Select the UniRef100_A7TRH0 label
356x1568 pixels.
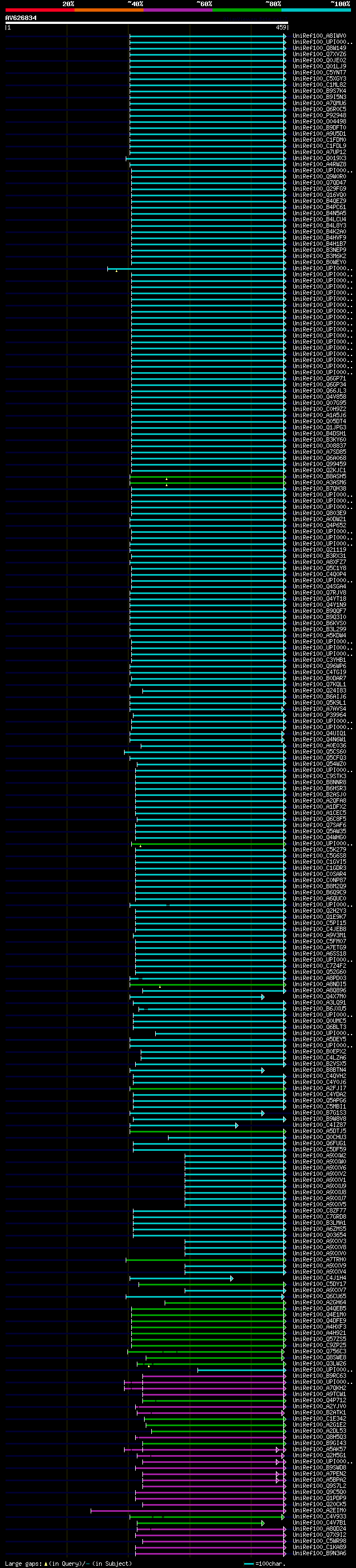click(x=319, y=1259)
